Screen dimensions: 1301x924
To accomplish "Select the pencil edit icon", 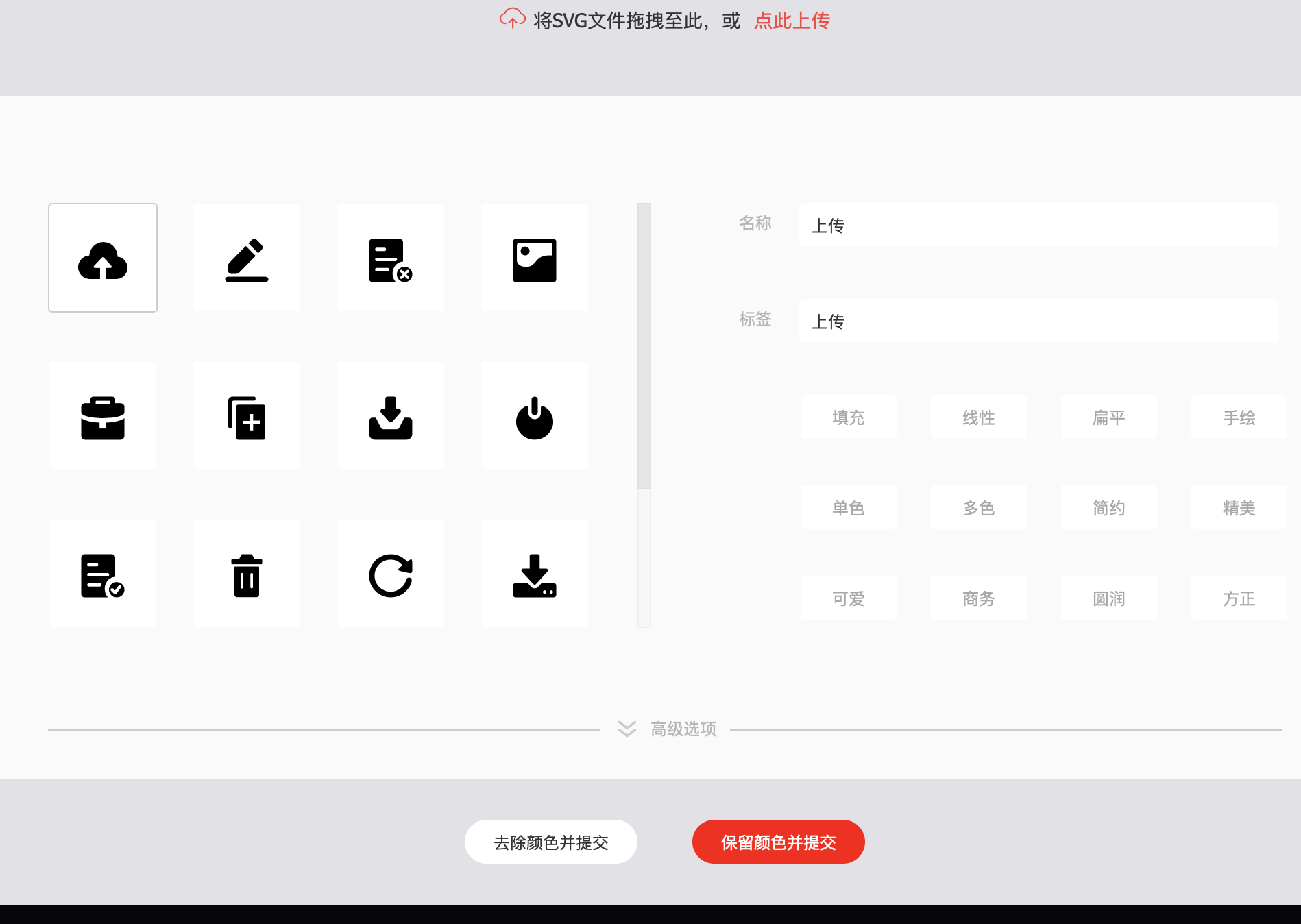I will point(246,257).
